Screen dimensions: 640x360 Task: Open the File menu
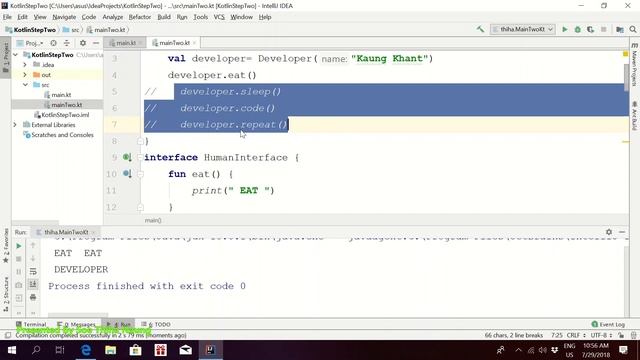click(7, 17)
